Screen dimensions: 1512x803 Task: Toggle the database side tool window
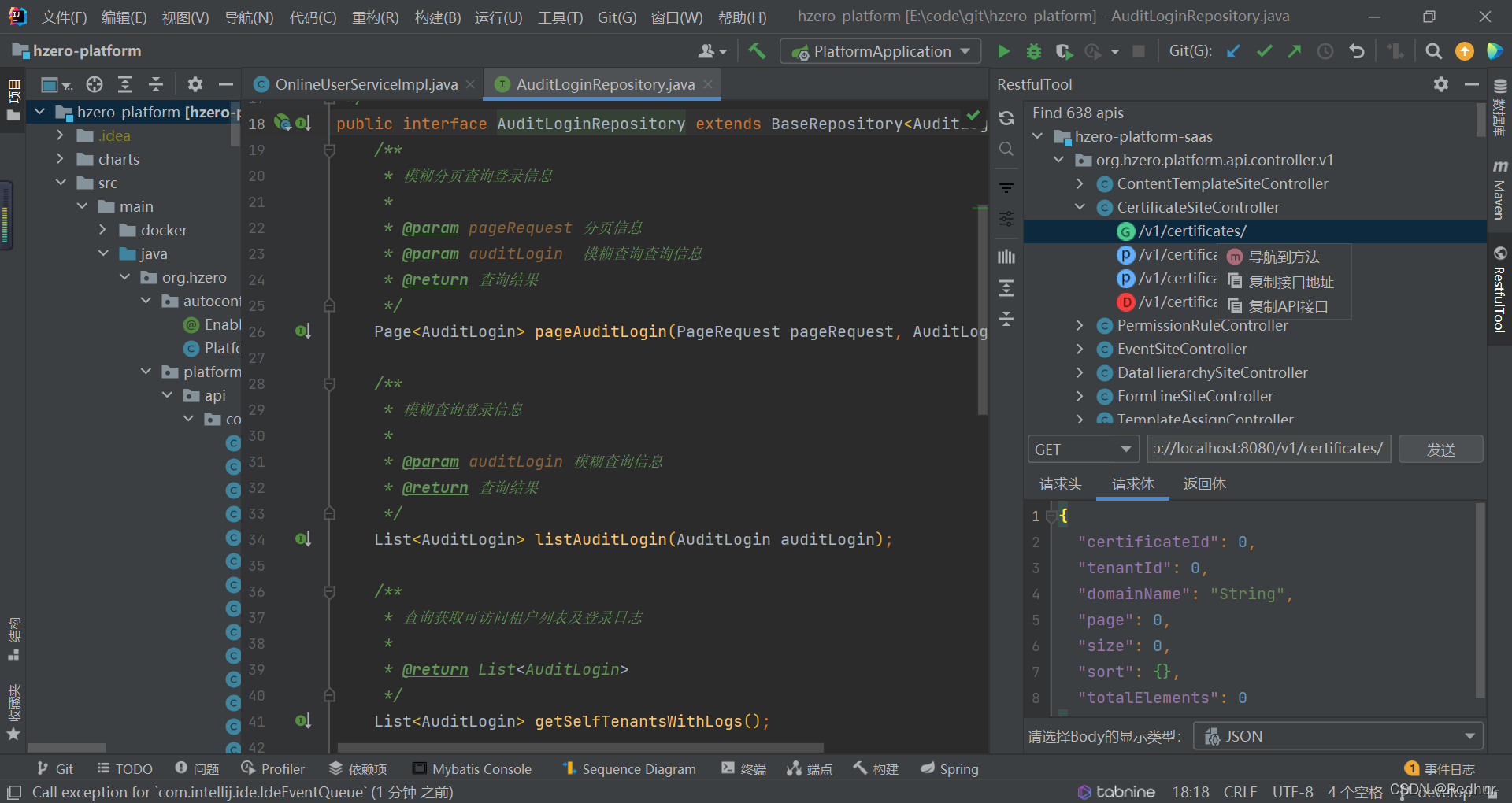(1499, 107)
